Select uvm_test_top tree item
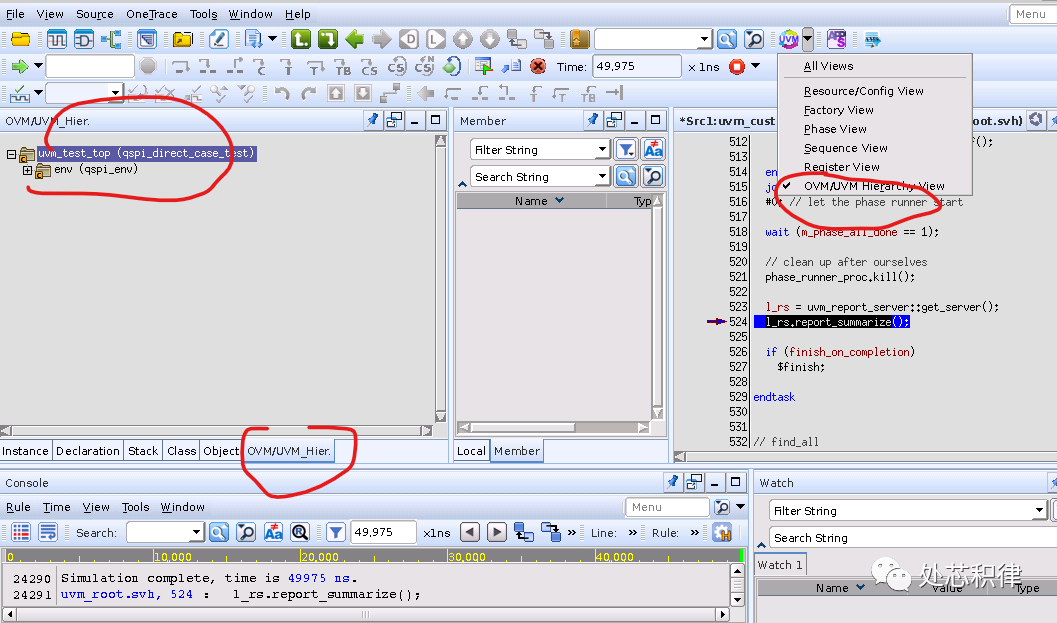 146,153
